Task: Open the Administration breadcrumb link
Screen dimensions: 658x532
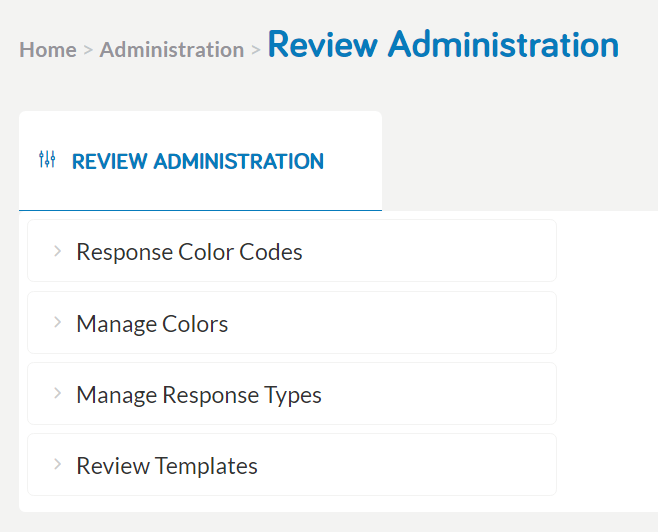Action: click(172, 50)
